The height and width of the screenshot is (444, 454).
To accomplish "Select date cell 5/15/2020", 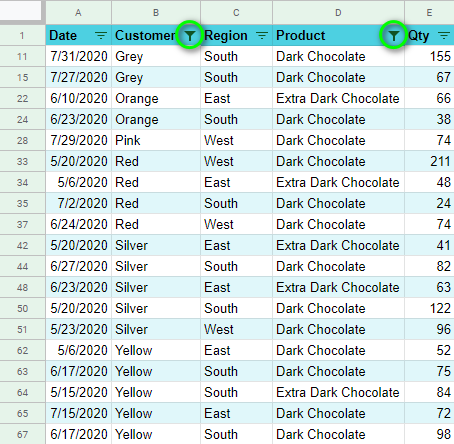I will pos(79,392).
